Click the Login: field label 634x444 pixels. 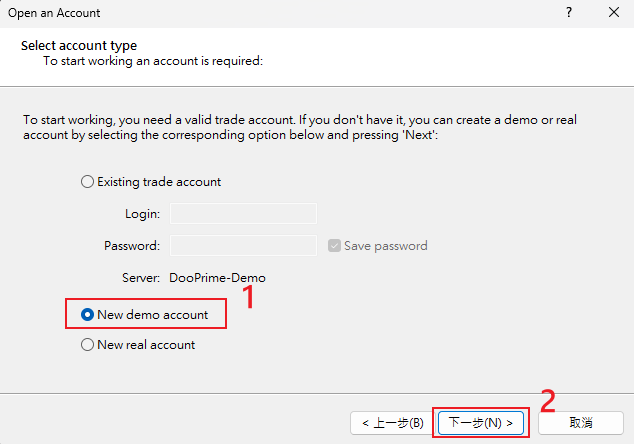(142, 214)
